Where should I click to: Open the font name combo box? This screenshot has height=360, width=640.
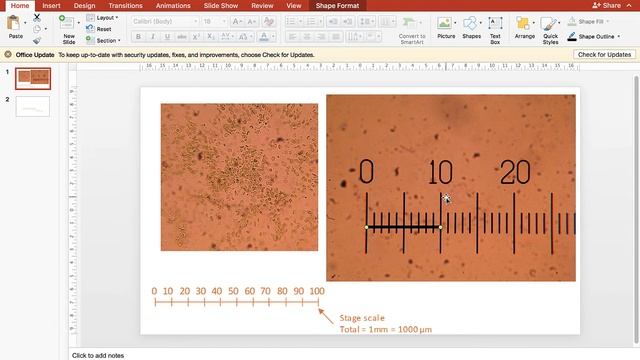tap(164, 21)
